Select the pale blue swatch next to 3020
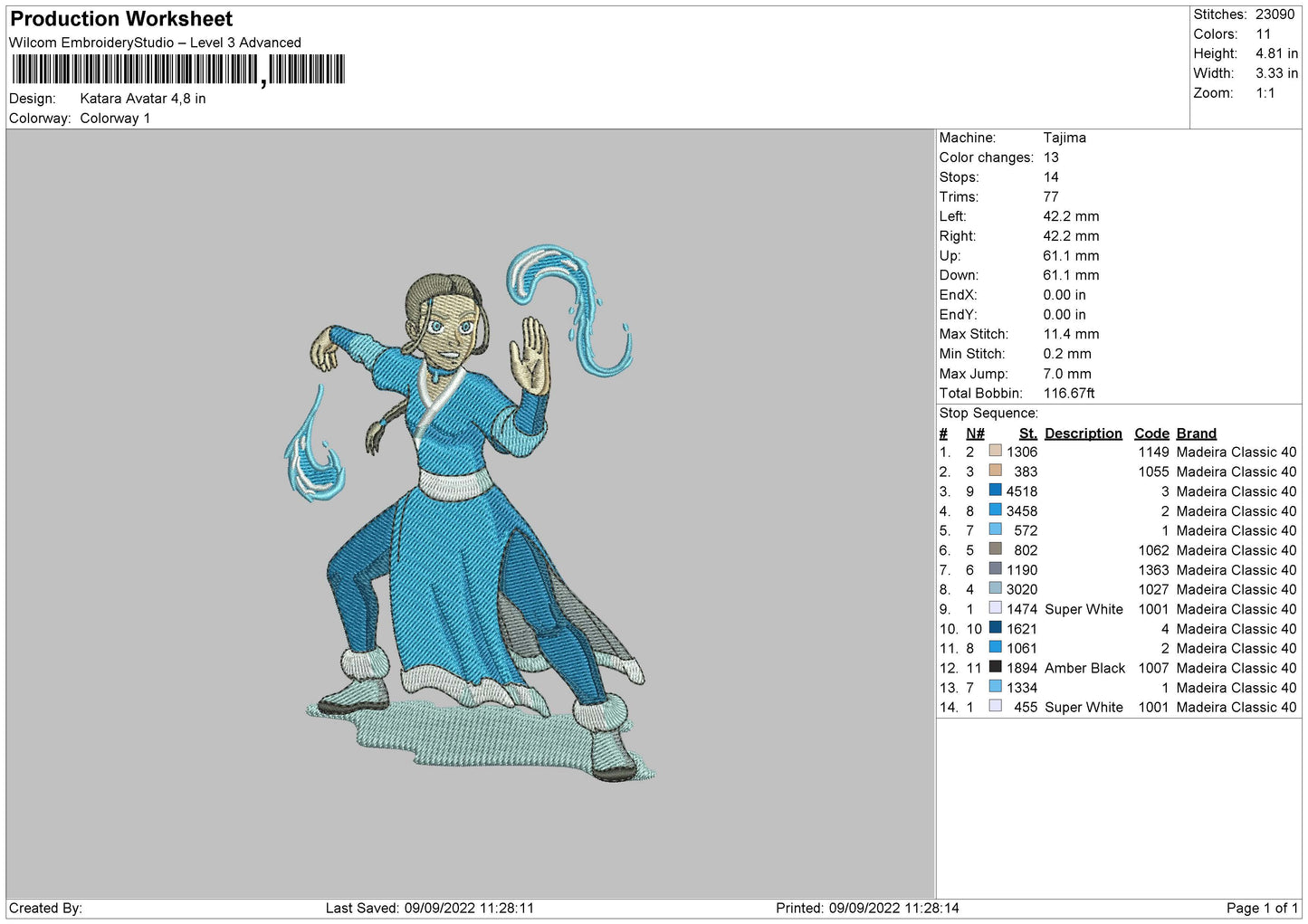The image size is (1308, 924). (x=996, y=588)
